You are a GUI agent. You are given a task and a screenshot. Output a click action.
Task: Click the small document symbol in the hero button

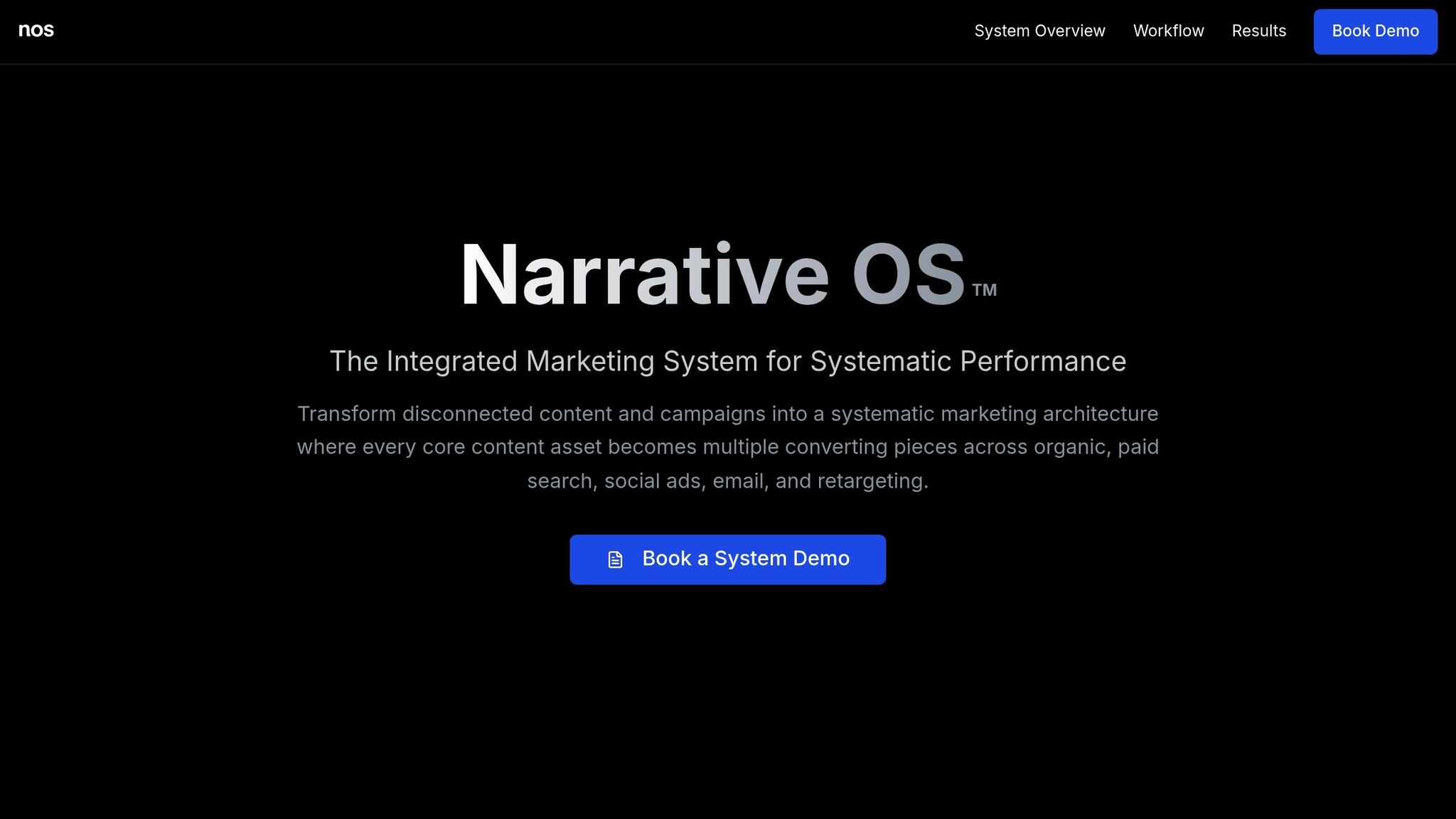pyautogui.click(x=615, y=559)
